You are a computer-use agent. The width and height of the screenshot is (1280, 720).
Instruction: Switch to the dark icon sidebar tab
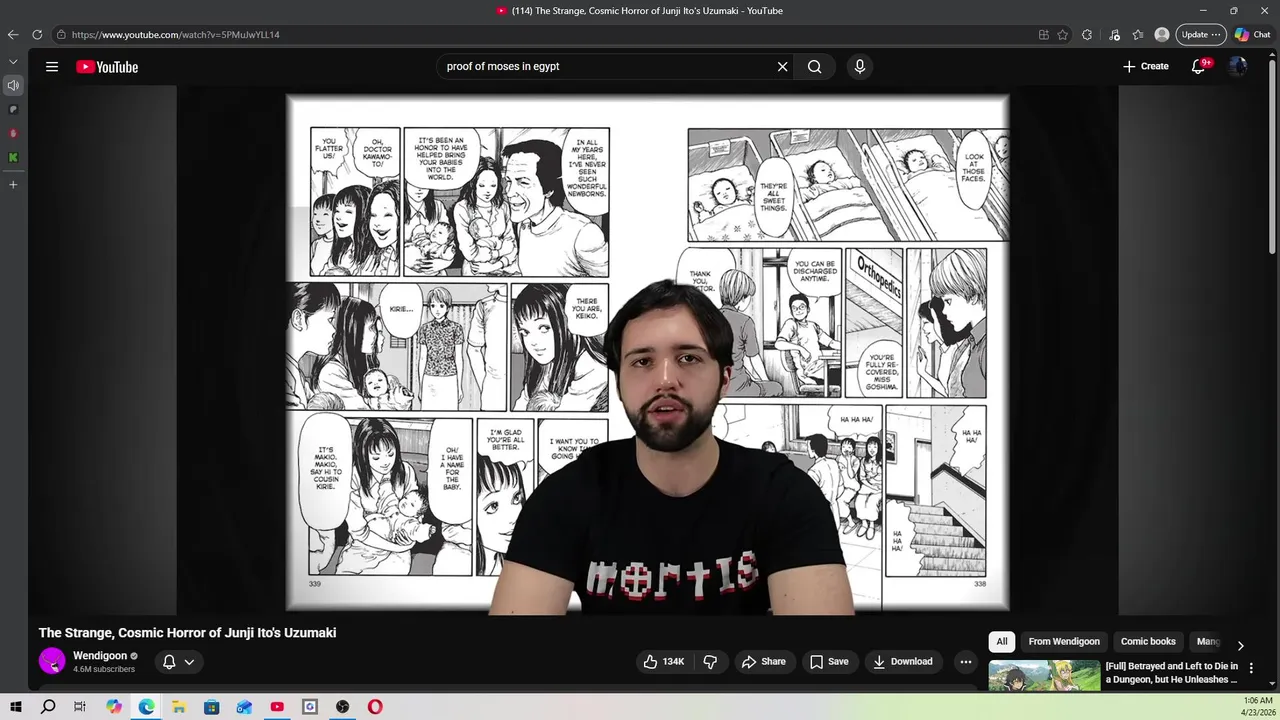[x=13, y=109]
